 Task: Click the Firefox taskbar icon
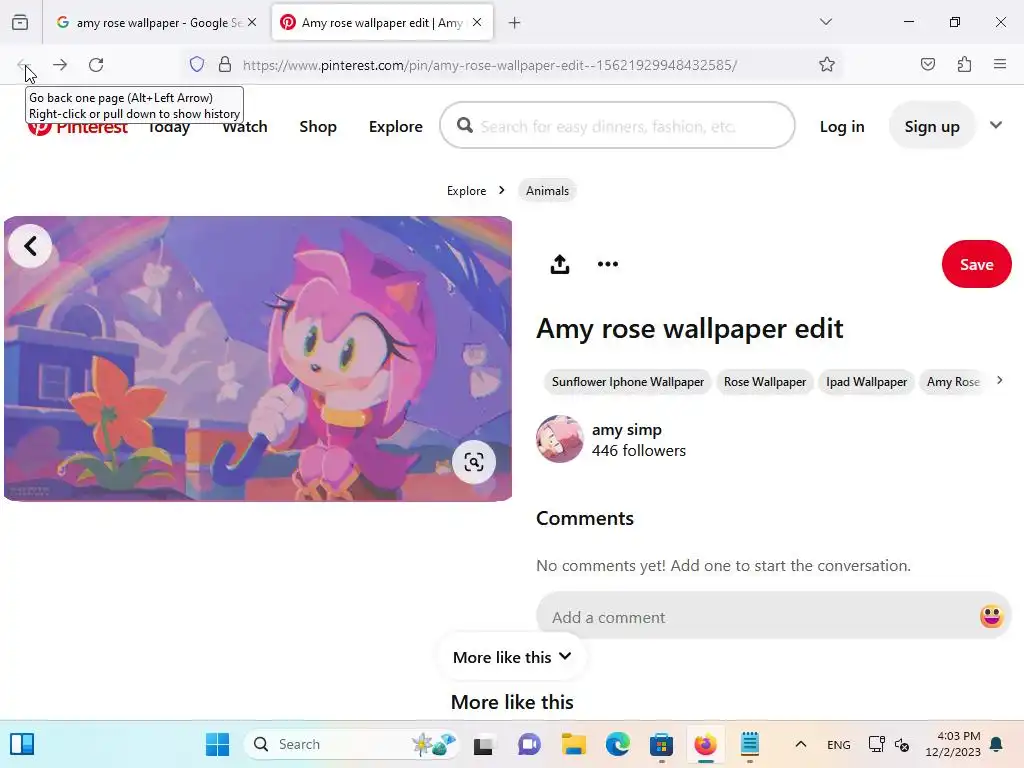pos(705,744)
